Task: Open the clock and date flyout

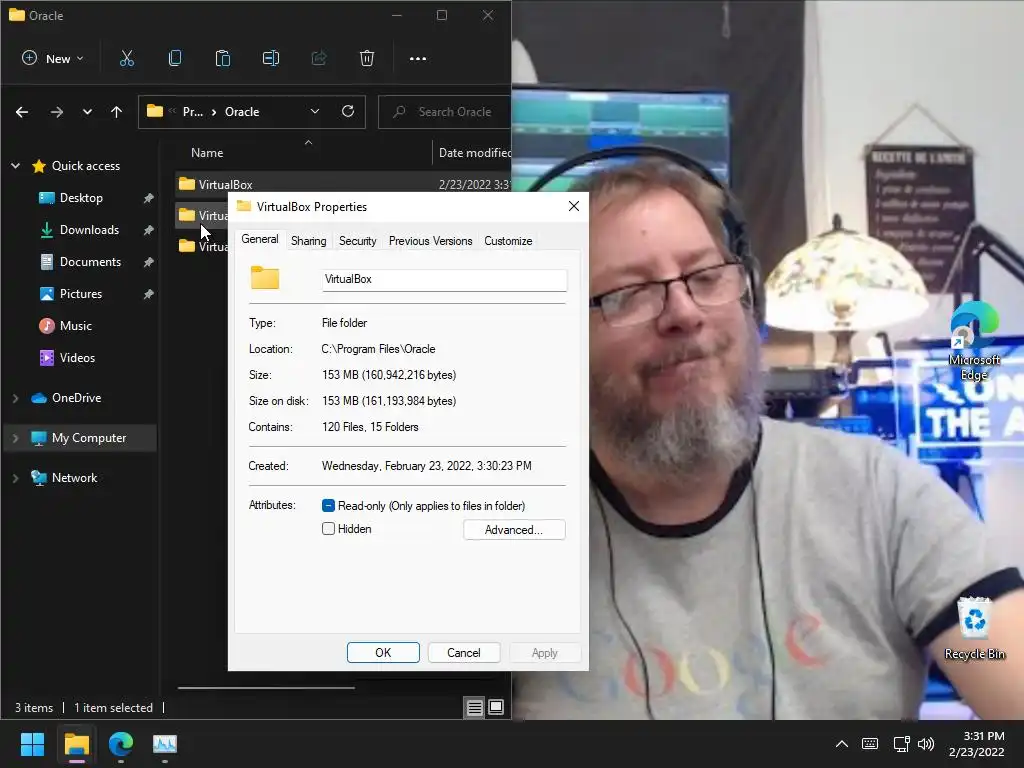Action: (x=977, y=744)
